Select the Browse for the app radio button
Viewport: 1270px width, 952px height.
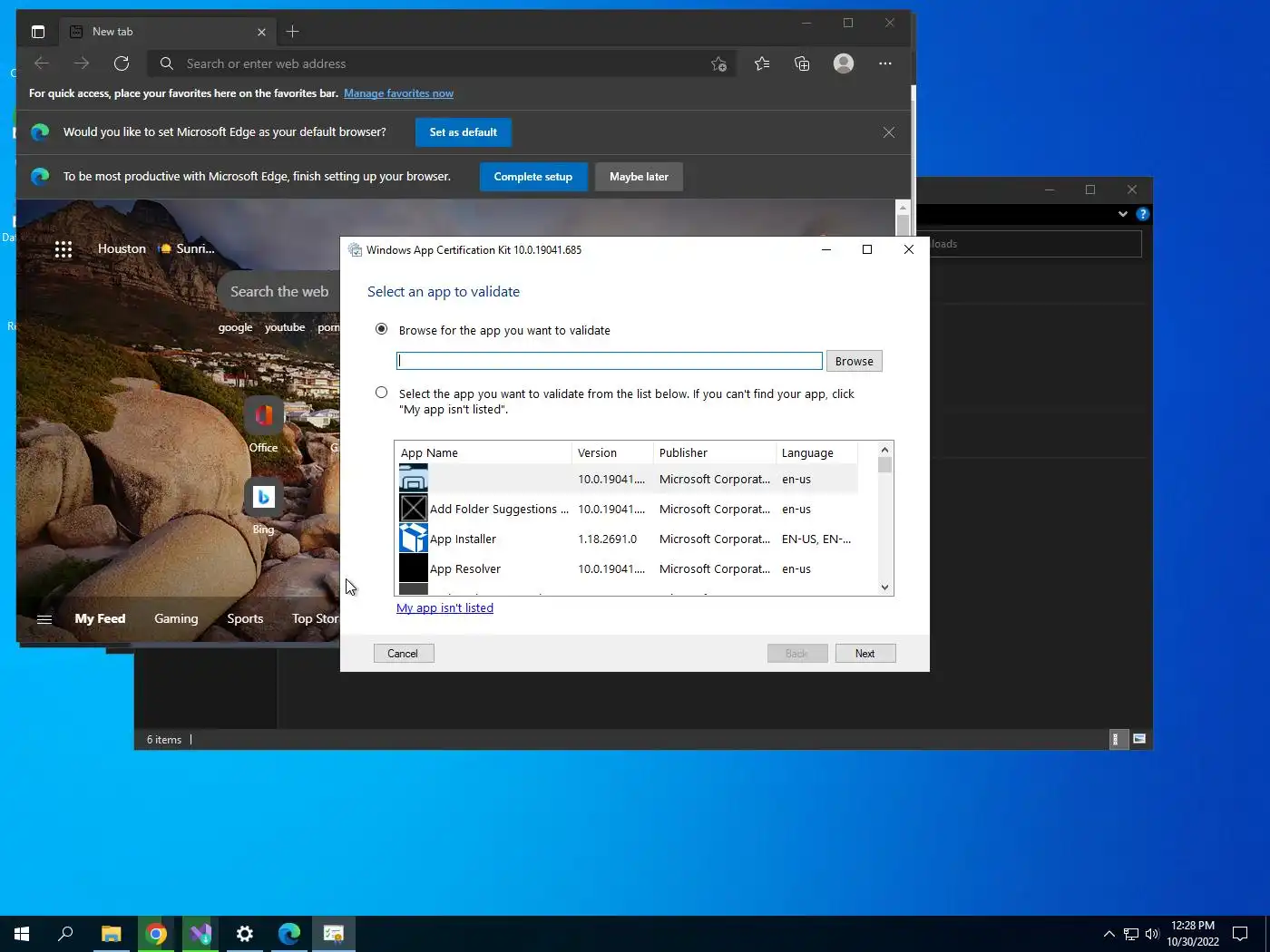pyautogui.click(x=382, y=329)
